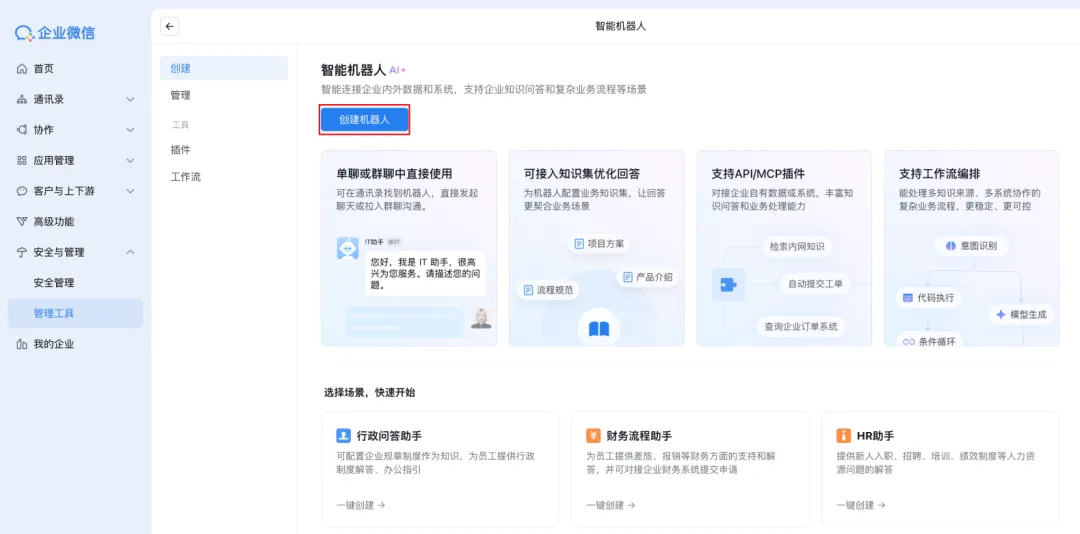Expand the 应用管理 chevron

[x=130, y=161]
